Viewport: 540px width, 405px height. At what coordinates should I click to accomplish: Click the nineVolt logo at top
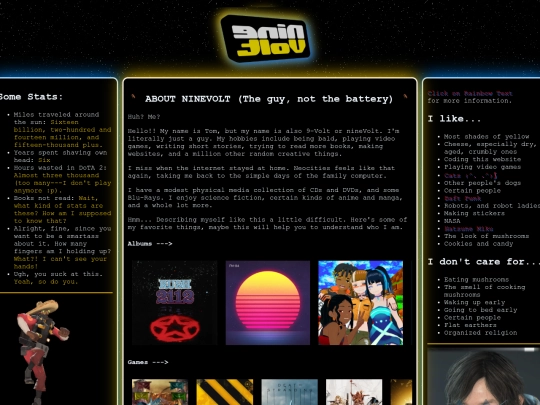(265, 39)
